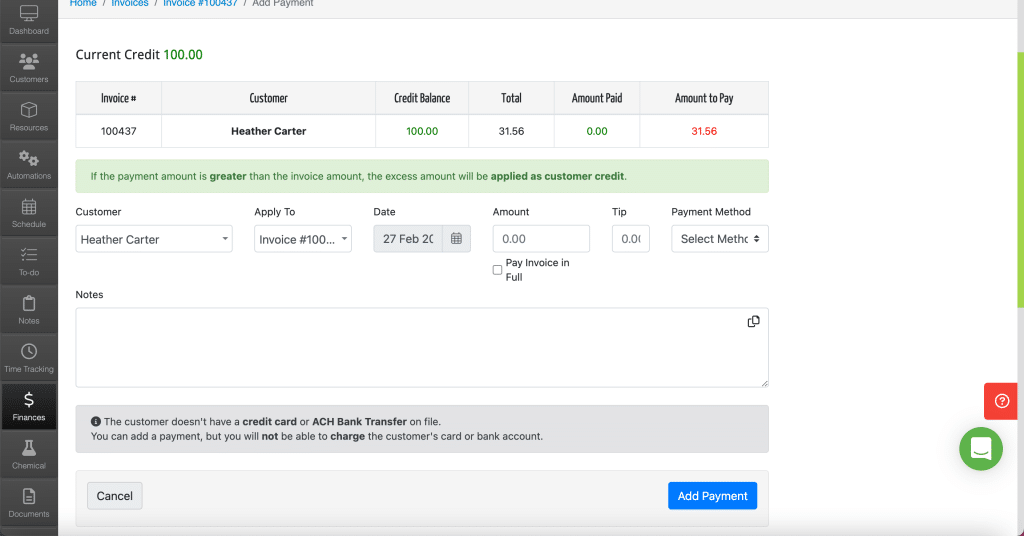Image resolution: width=1024 pixels, height=536 pixels.
Task: Click the Amount input field
Action: click(541, 239)
